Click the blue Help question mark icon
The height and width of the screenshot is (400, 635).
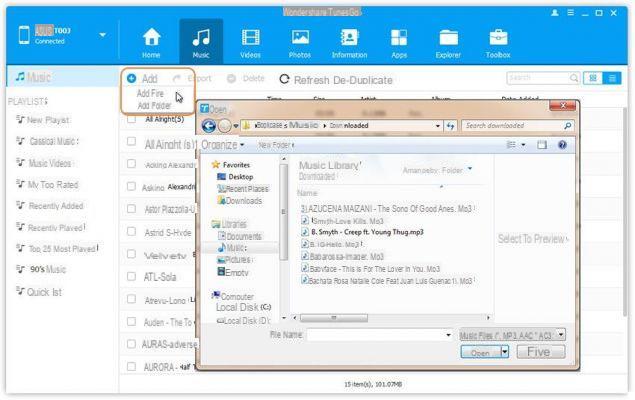tap(562, 145)
